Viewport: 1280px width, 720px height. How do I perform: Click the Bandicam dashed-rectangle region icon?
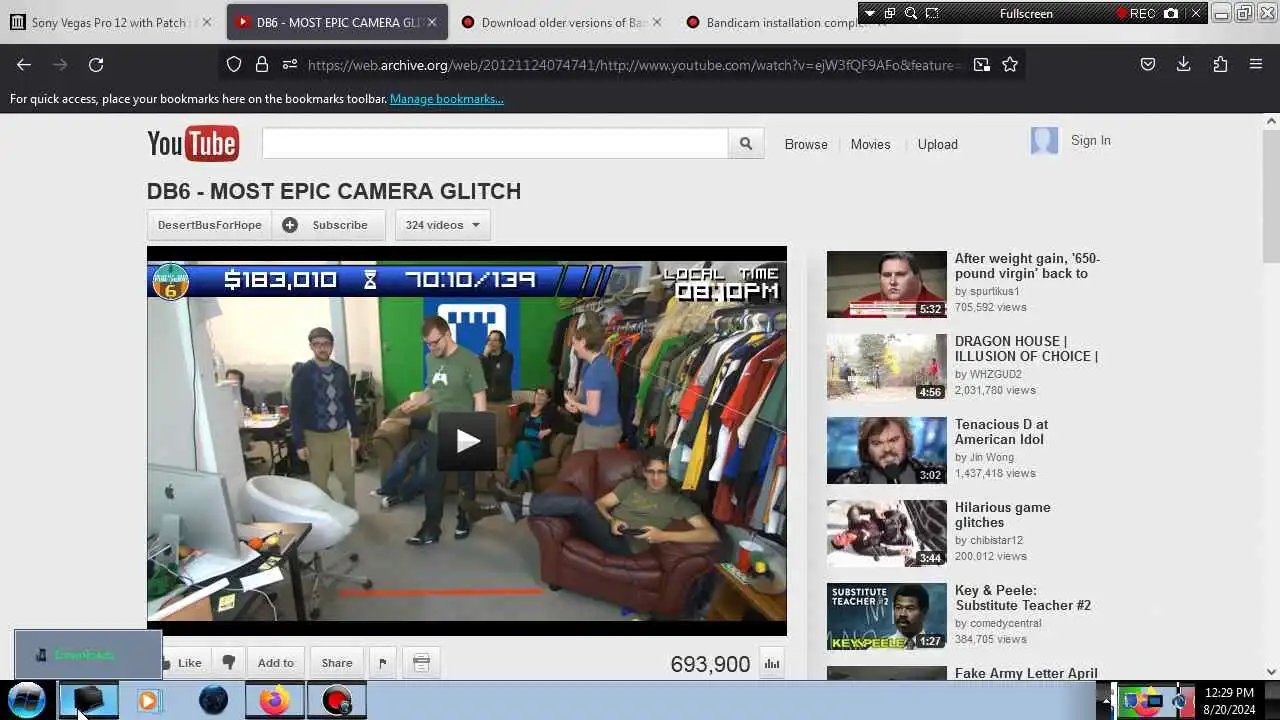[x=932, y=13]
